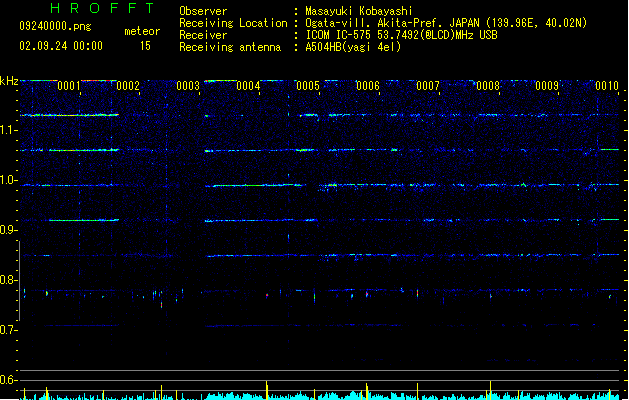The height and width of the screenshot is (400, 629).
Task: Click the 1.1 kHz axis label
Action: 9,130
